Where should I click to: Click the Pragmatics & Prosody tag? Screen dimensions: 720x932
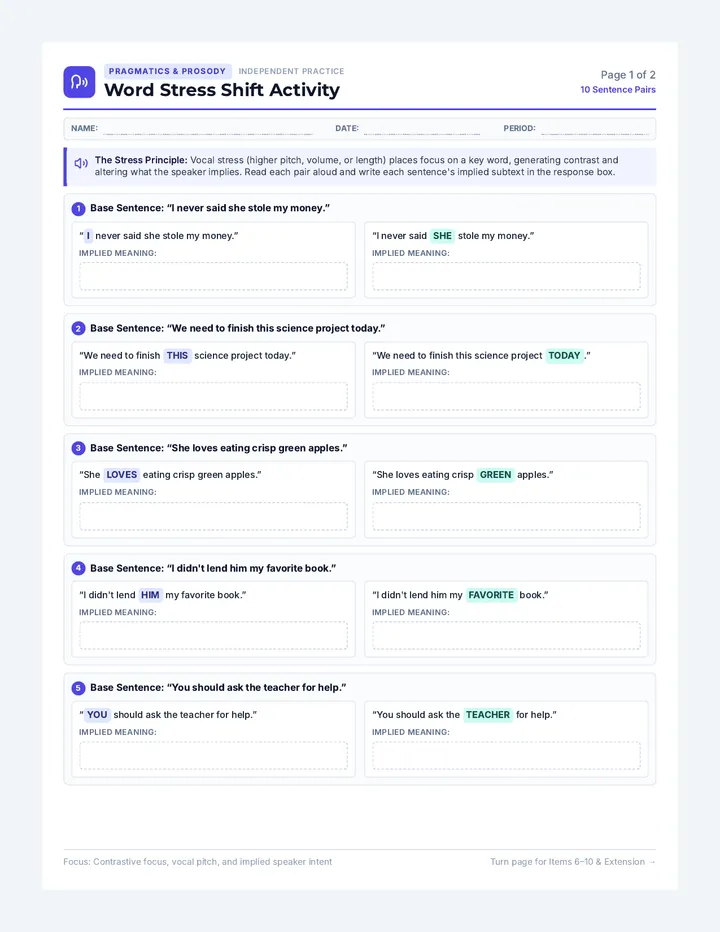point(167,71)
